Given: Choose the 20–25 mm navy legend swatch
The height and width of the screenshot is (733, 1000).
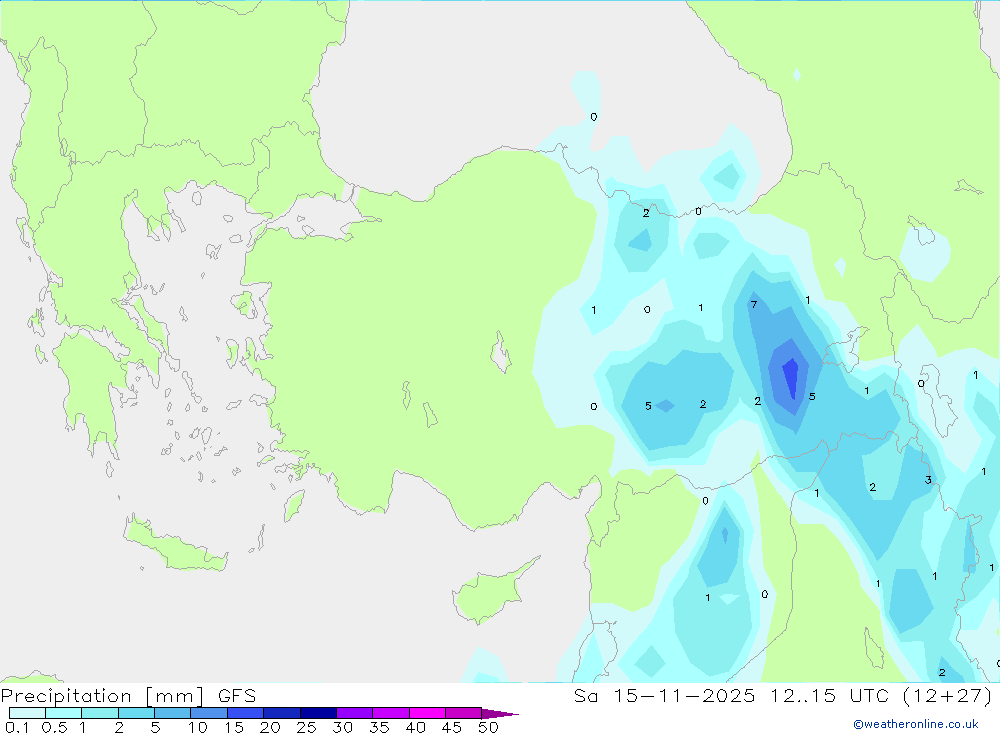Looking at the screenshot, I should (x=282, y=713).
